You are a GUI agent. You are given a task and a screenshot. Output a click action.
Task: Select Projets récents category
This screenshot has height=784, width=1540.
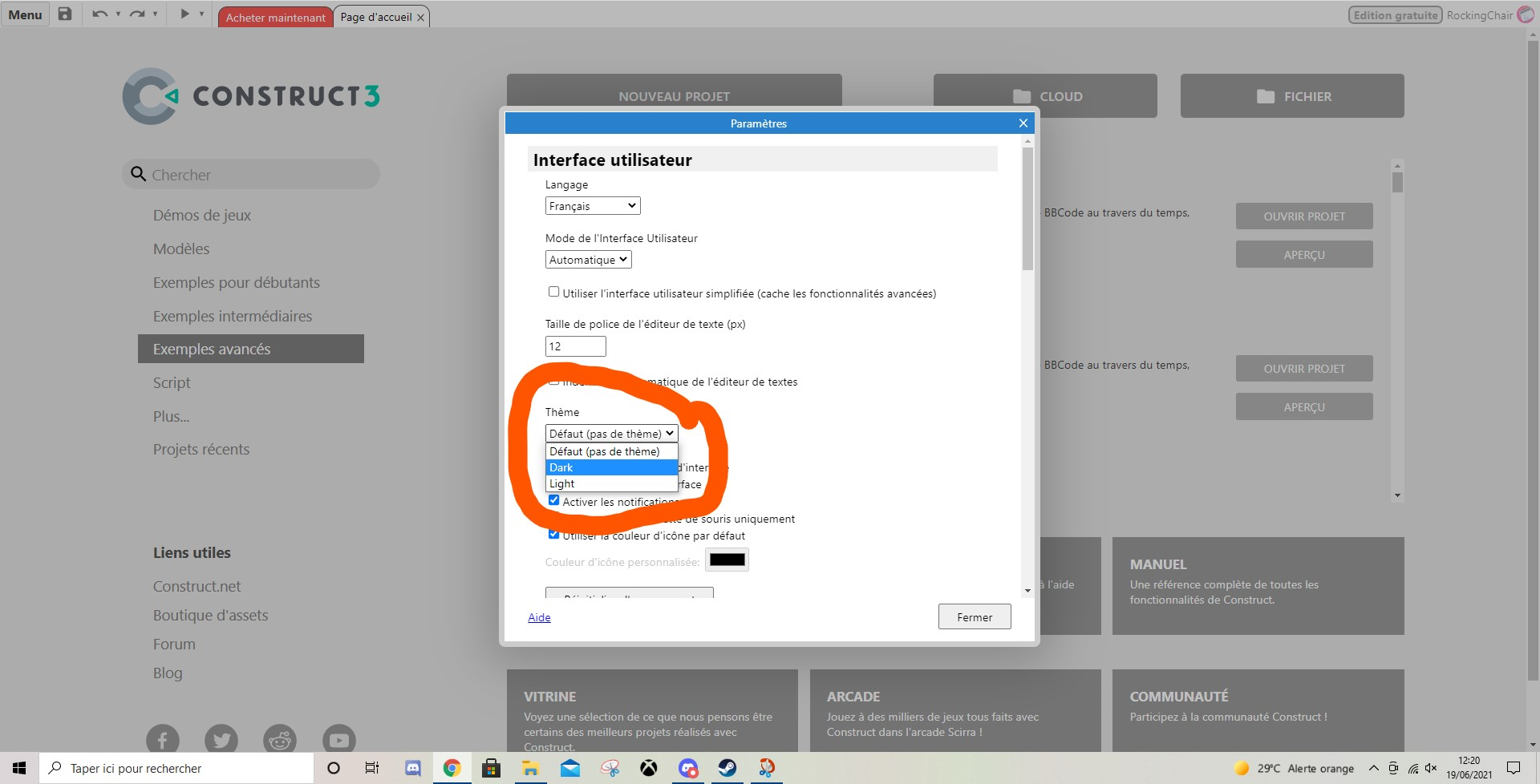pyautogui.click(x=201, y=449)
